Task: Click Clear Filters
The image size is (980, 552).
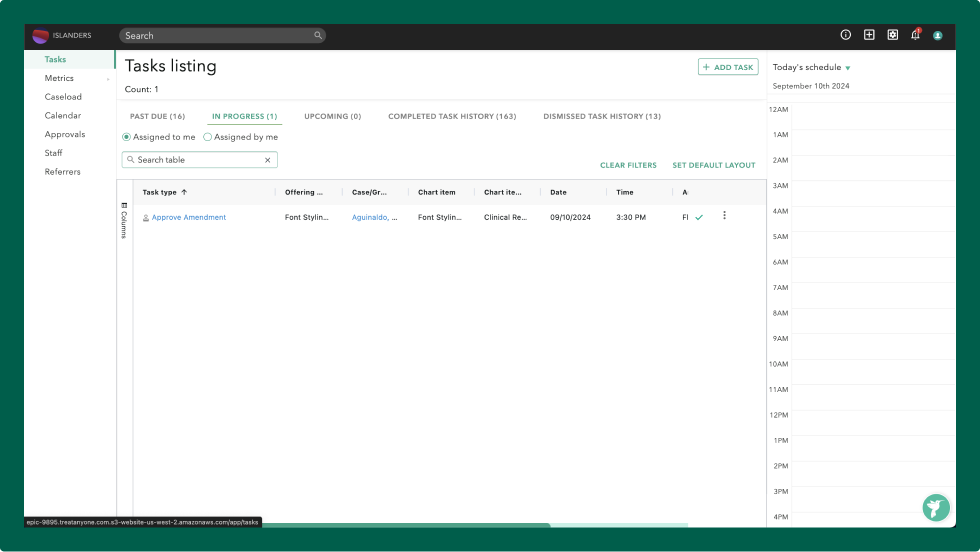Action: 628,166
